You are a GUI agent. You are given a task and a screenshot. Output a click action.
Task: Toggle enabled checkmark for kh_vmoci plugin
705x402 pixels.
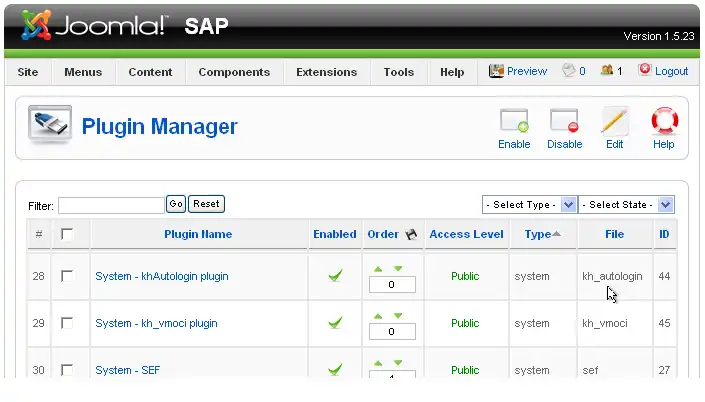tap(335, 323)
